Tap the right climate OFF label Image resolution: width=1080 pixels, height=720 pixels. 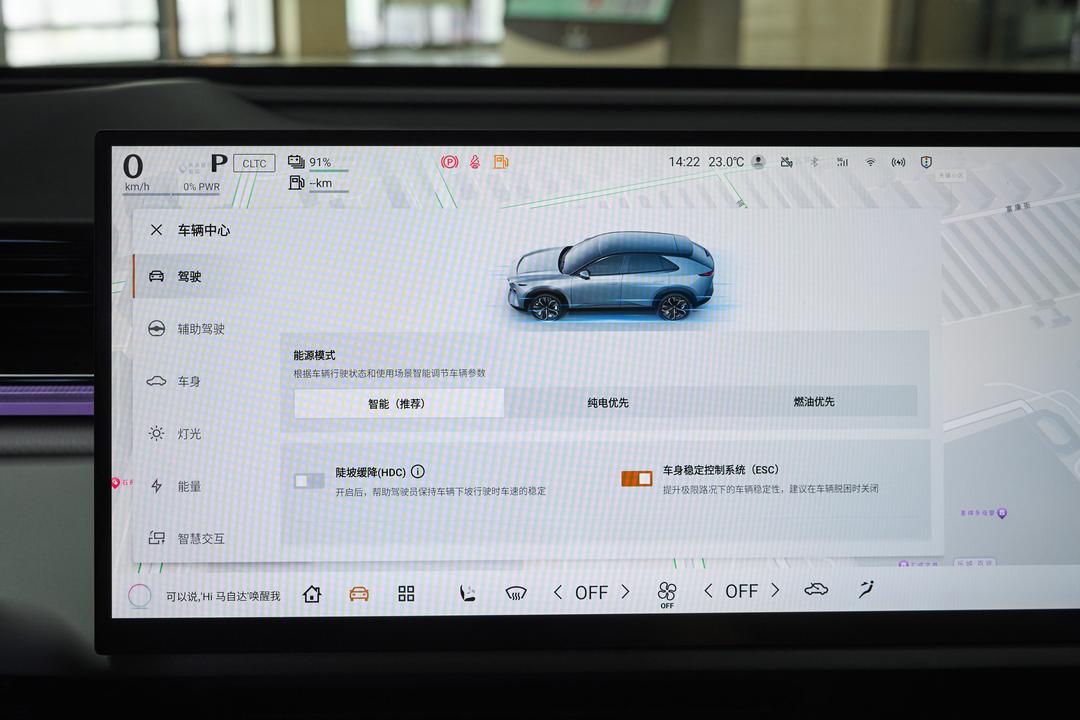click(x=742, y=591)
